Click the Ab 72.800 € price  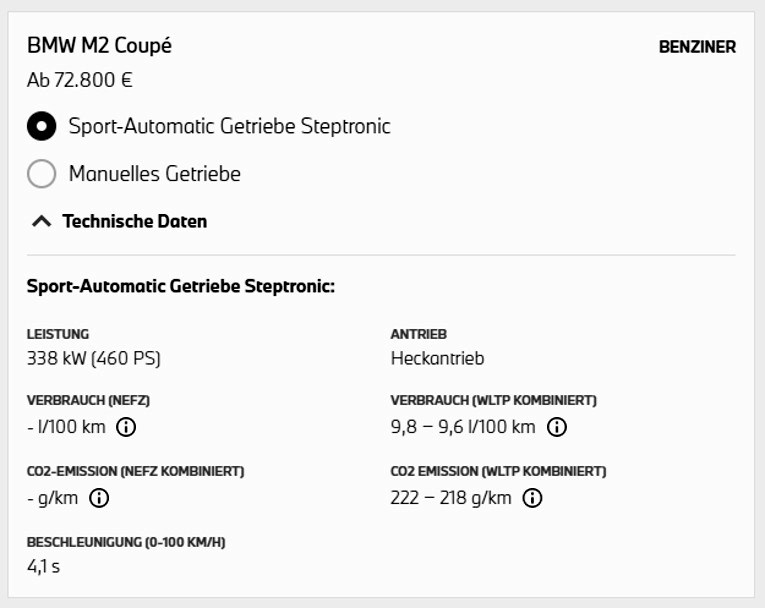pyautogui.click(x=80, y=80)
